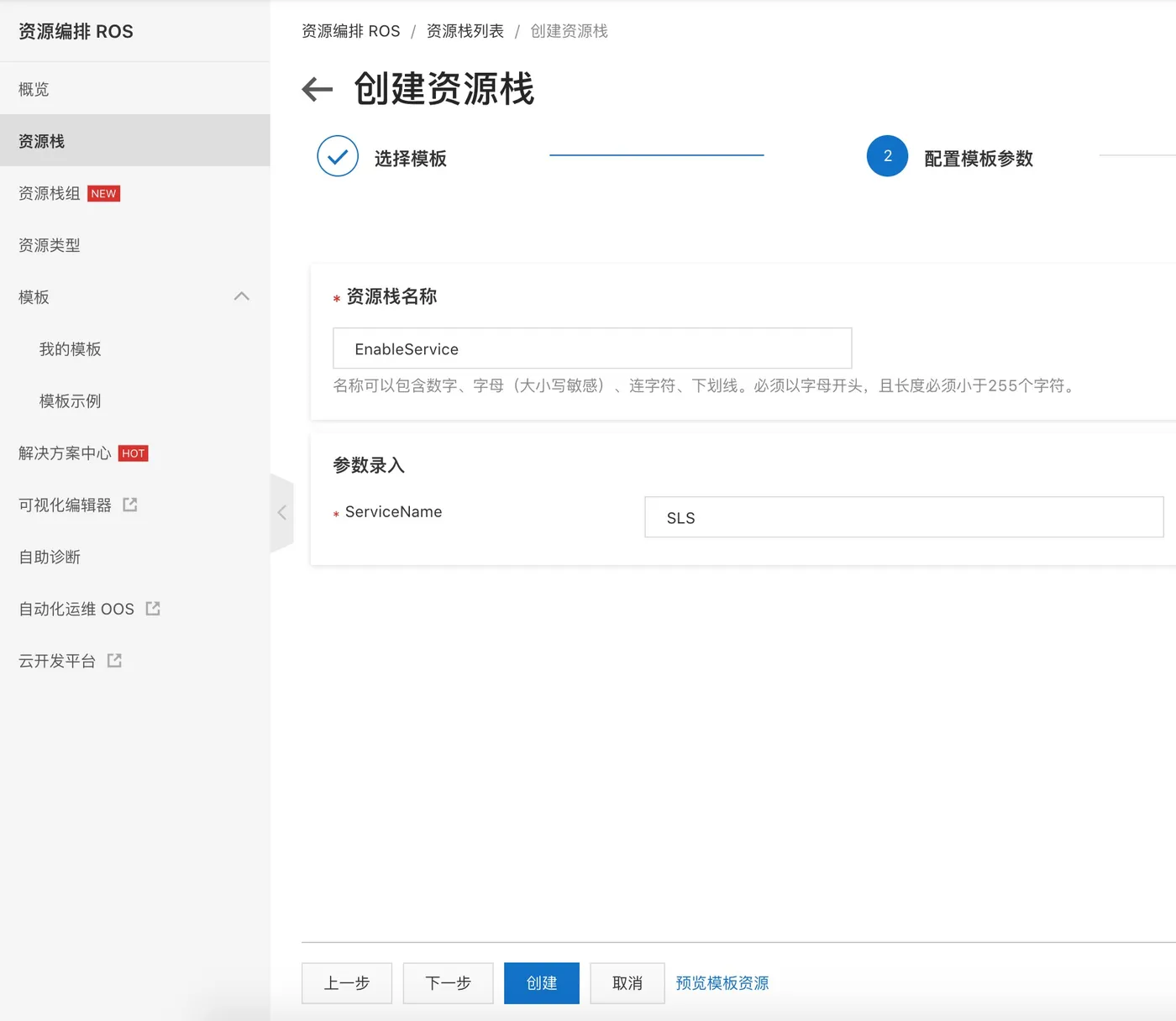Focus the ServiceName input containing SLS

click(x=904, y=517)
